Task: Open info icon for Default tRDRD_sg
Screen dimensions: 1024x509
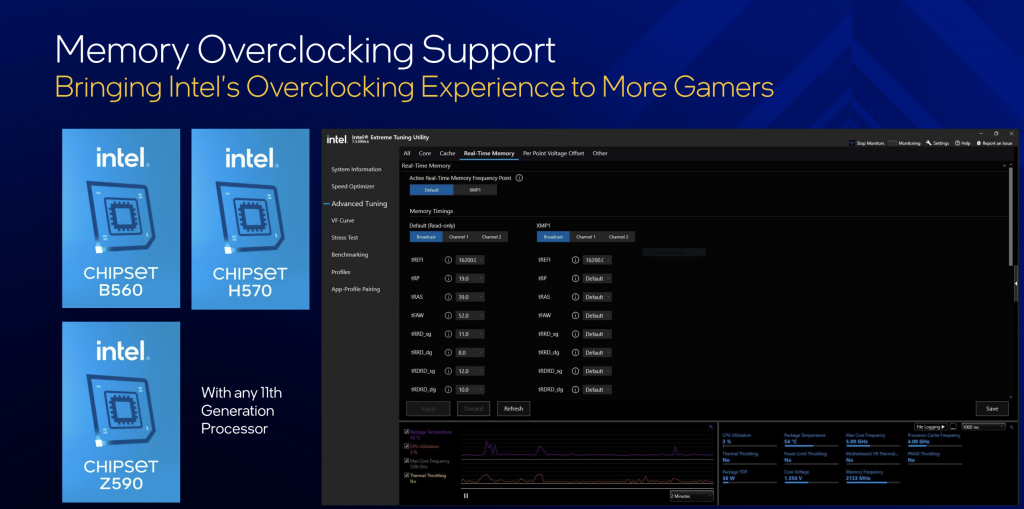Action: coord(448,371)
